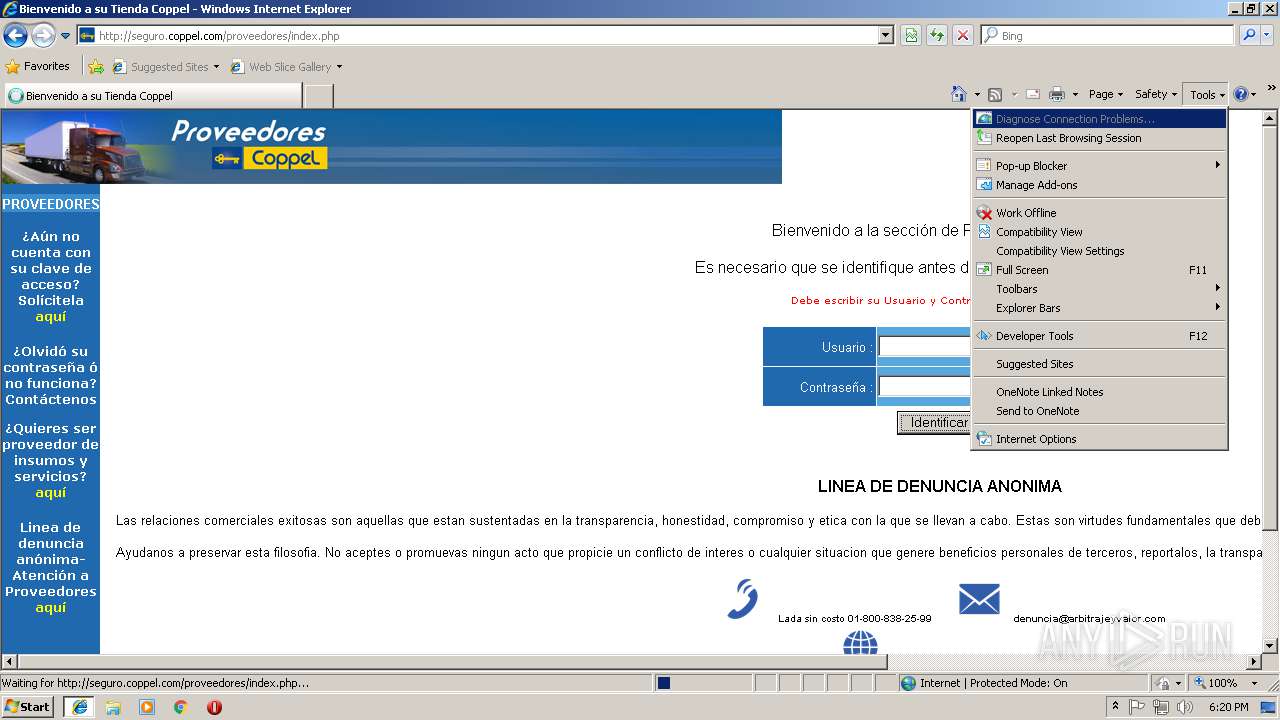The width and height of the screenshot is (1280, 720).
Task: Expand the Toolbars submenu
Action: coord(1100,289)
